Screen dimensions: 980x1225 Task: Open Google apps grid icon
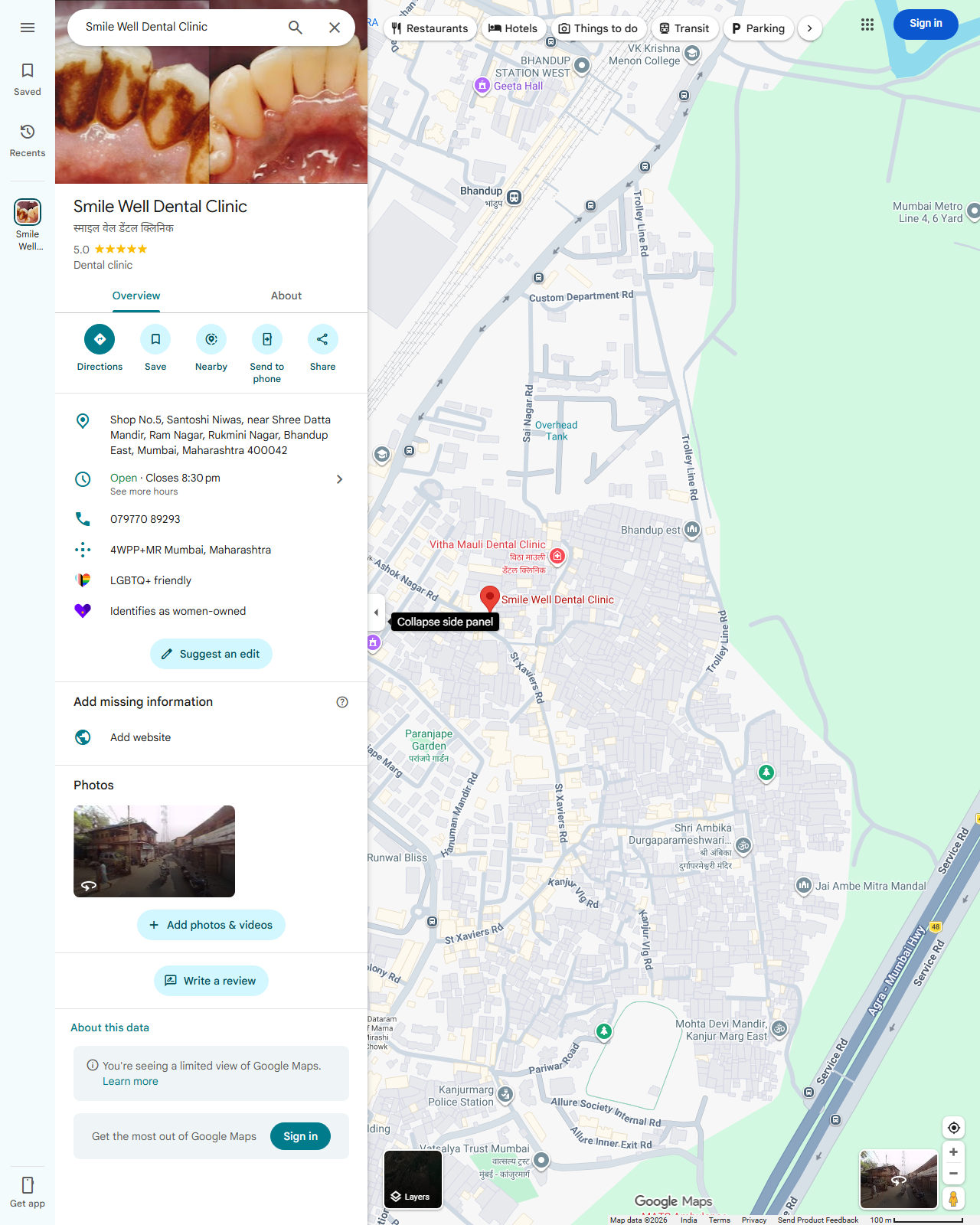pyautogui.click(x=867, y=24)
